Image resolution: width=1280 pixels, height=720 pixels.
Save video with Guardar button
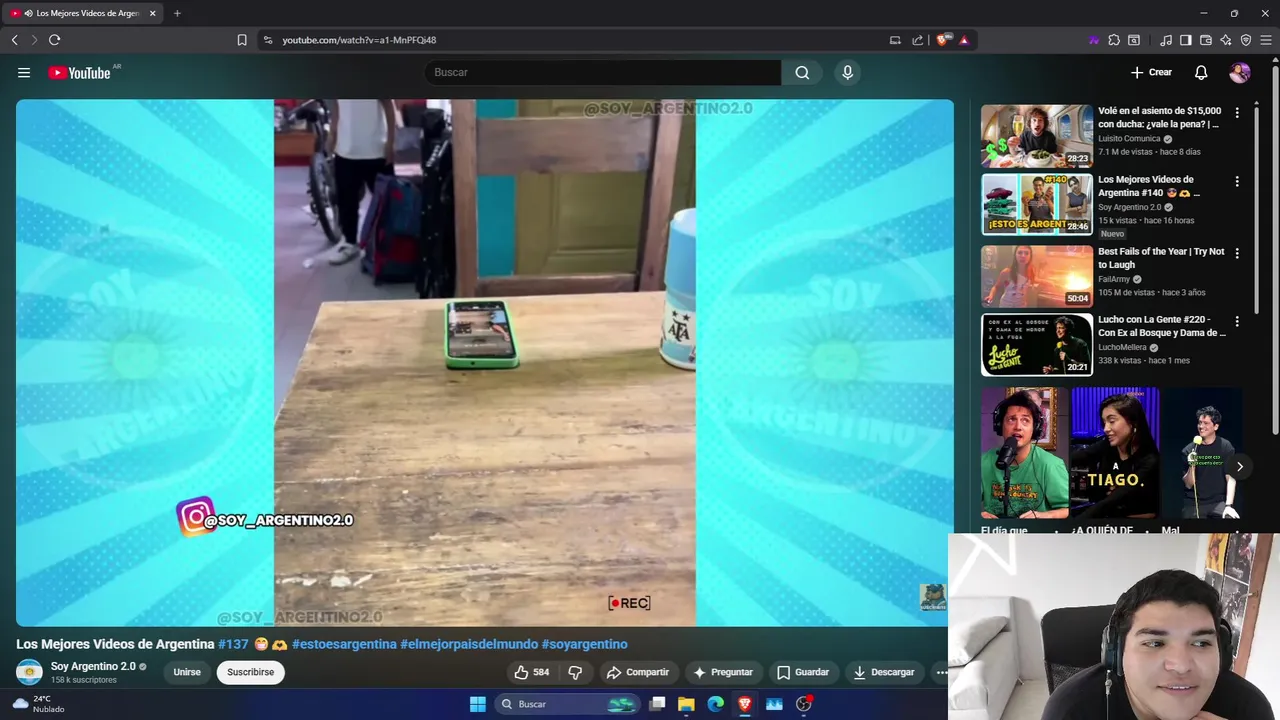point(803,672)
